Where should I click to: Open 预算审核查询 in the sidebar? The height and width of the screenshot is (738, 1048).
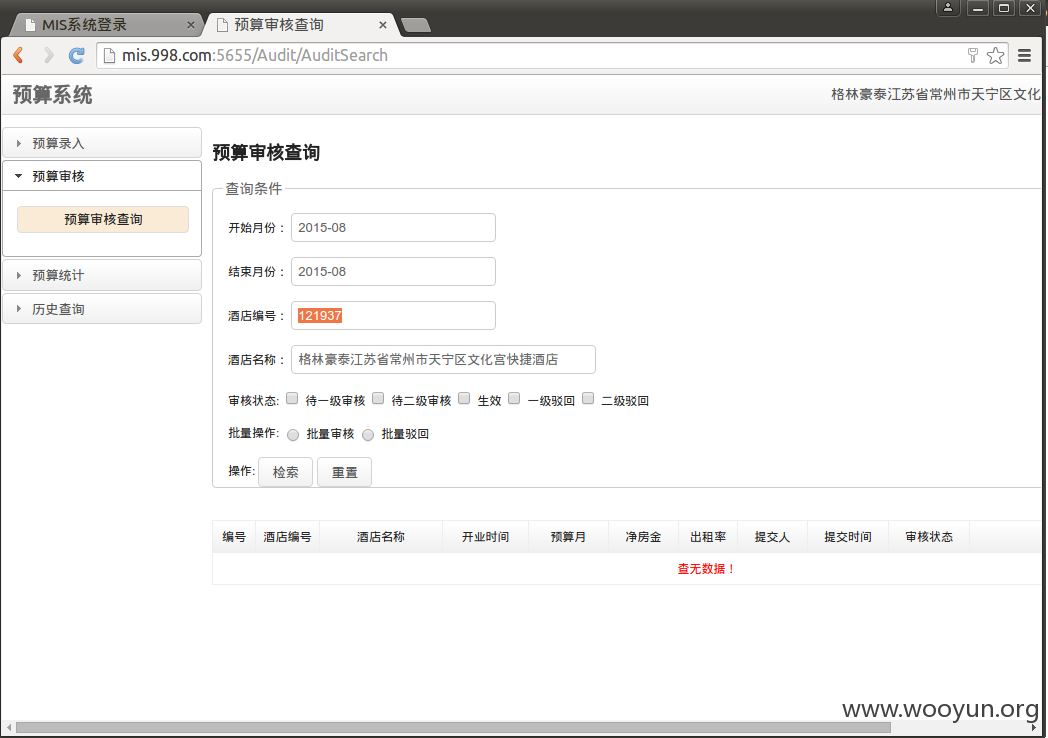click(x=103, y=219)
